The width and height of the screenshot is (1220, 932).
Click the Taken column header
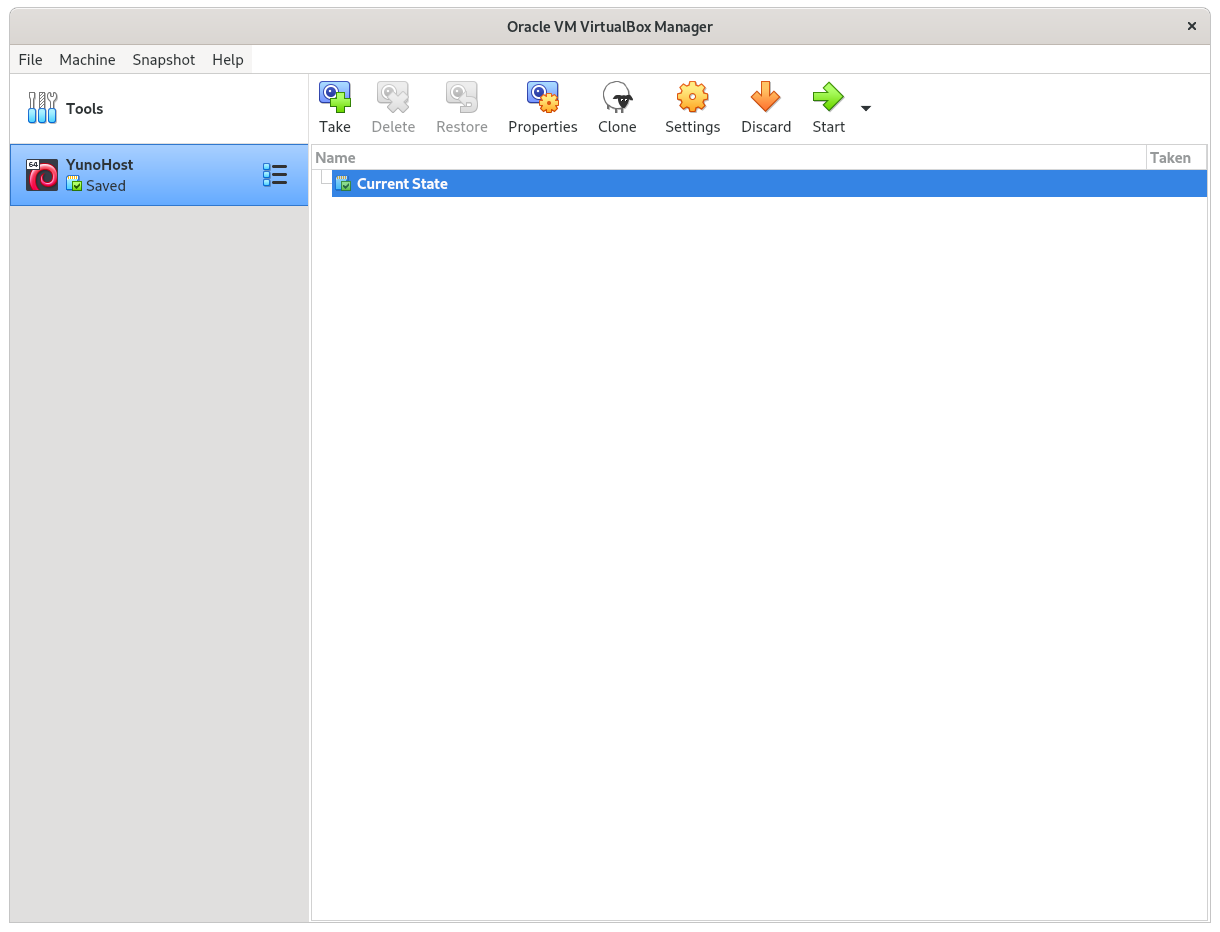(x=1170, y=157)
